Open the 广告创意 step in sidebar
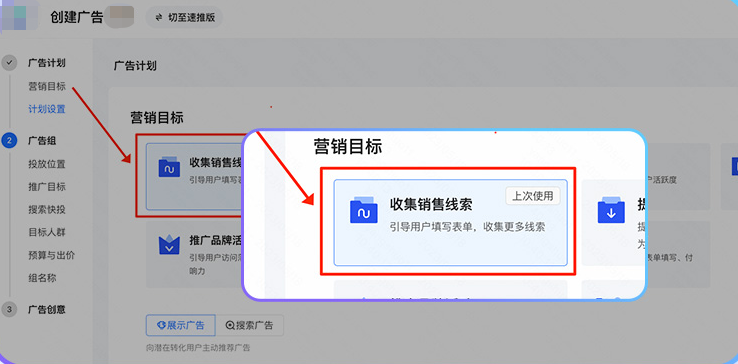Viewport: 738px width, 364px height. (x=47, y=309)
